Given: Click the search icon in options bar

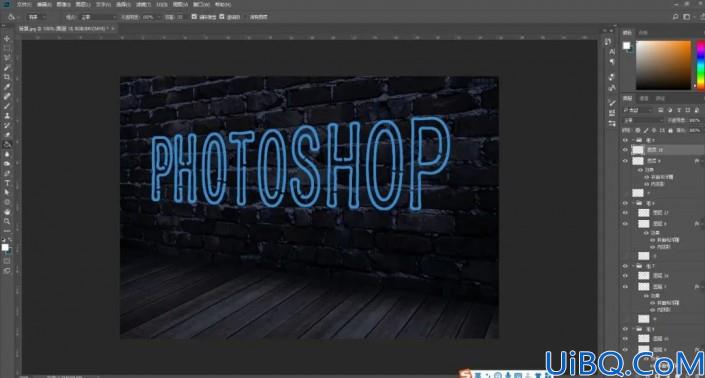Looking at the screenshot, I should click(x=675, y=17).
